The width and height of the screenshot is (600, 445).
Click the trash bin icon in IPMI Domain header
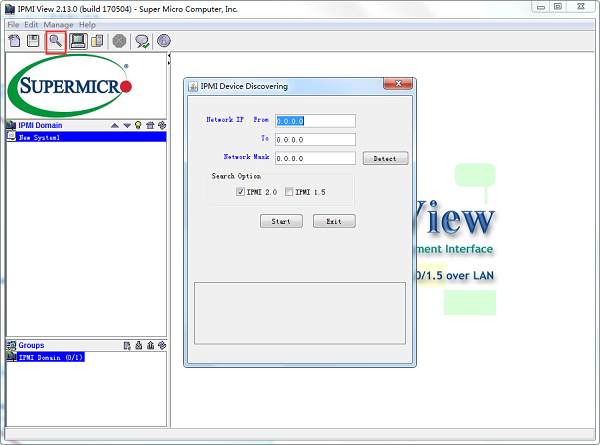(150, 125)
